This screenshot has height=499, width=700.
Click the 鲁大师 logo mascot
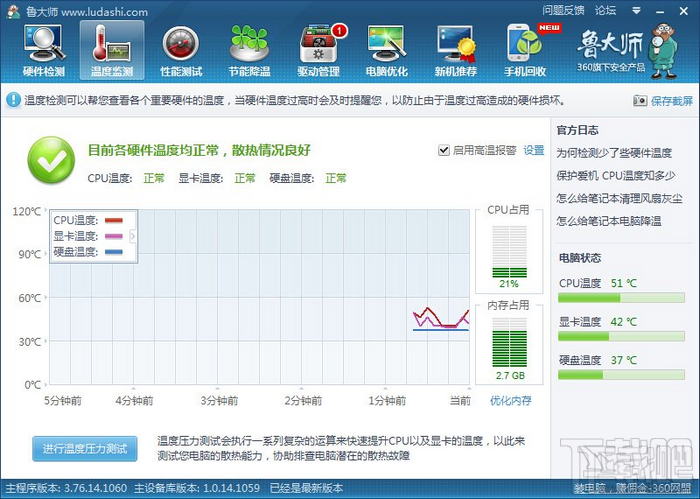pyautogui.click(x=663, y=51)
